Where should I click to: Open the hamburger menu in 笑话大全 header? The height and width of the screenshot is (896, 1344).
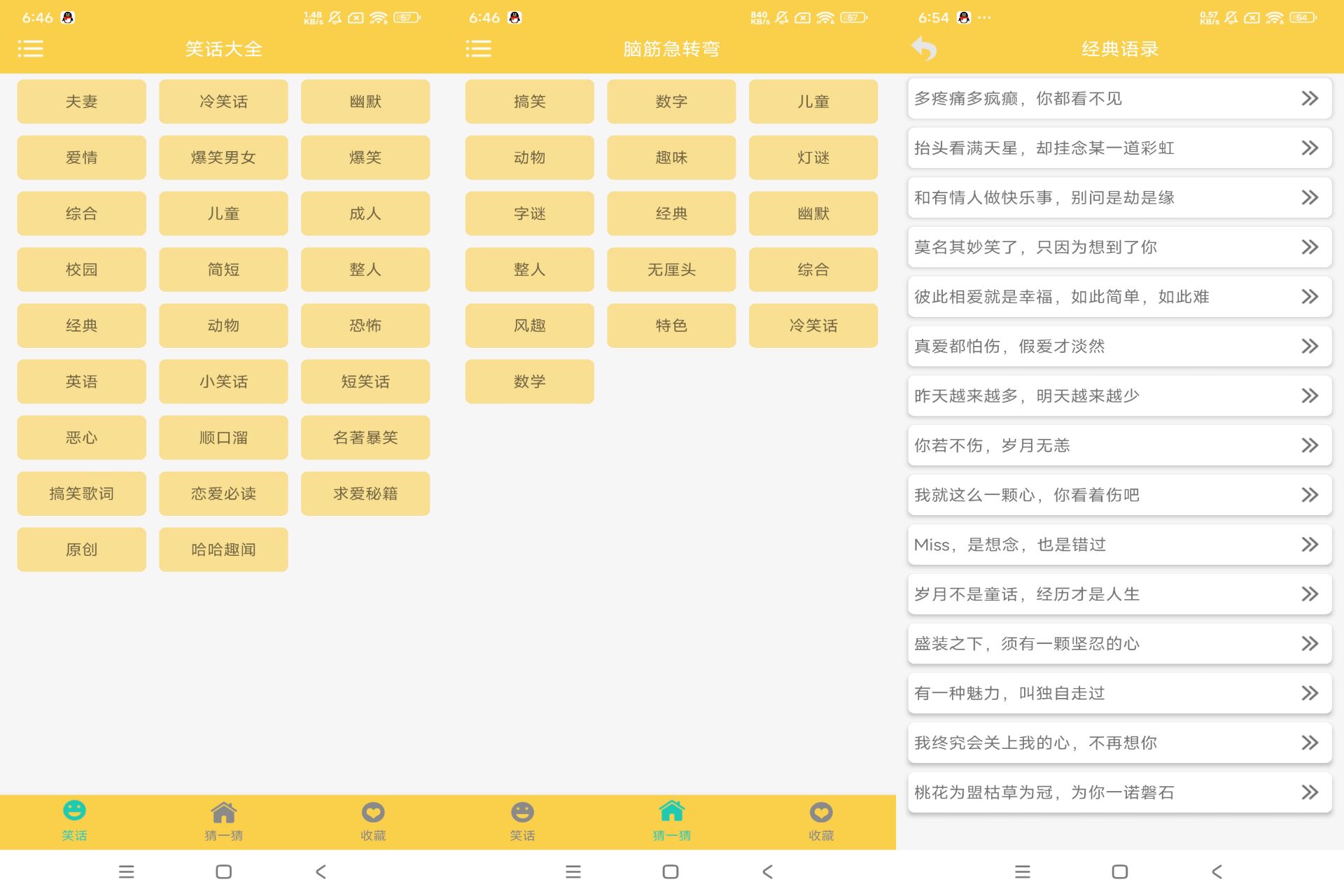[30, 49]
